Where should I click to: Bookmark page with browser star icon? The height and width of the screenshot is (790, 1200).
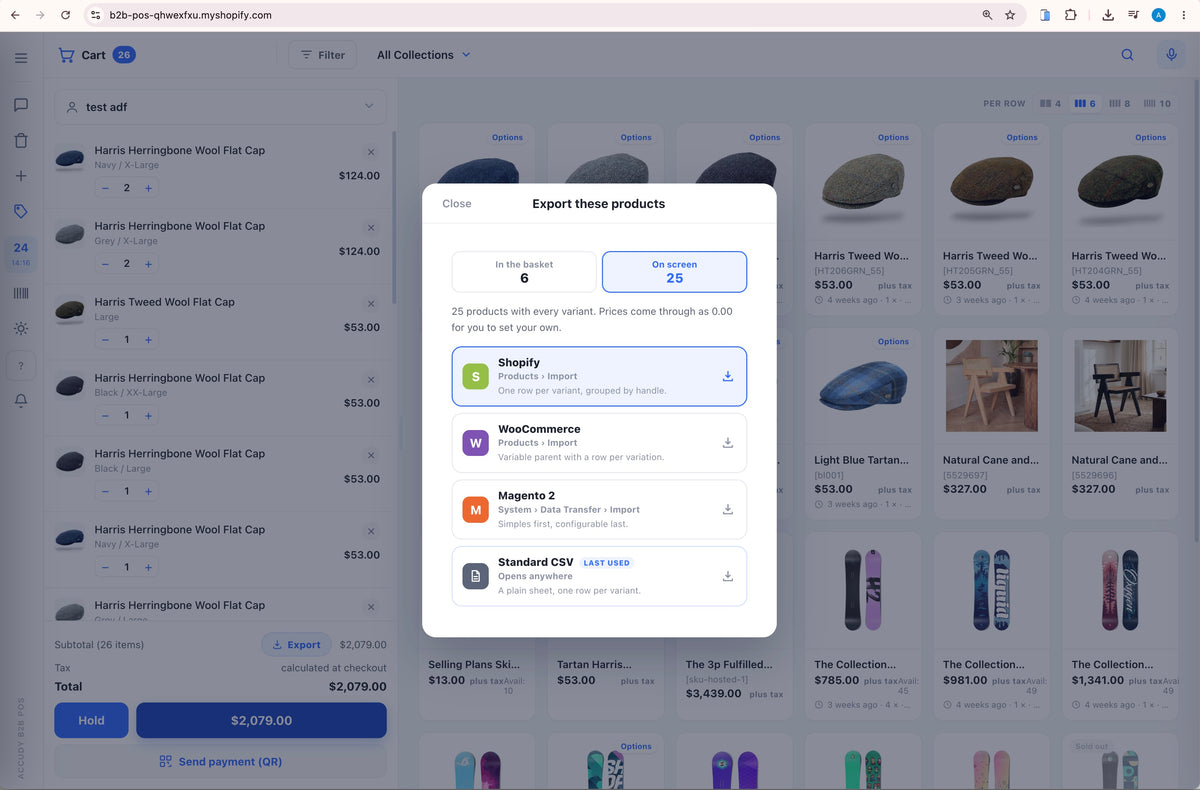1010,15
